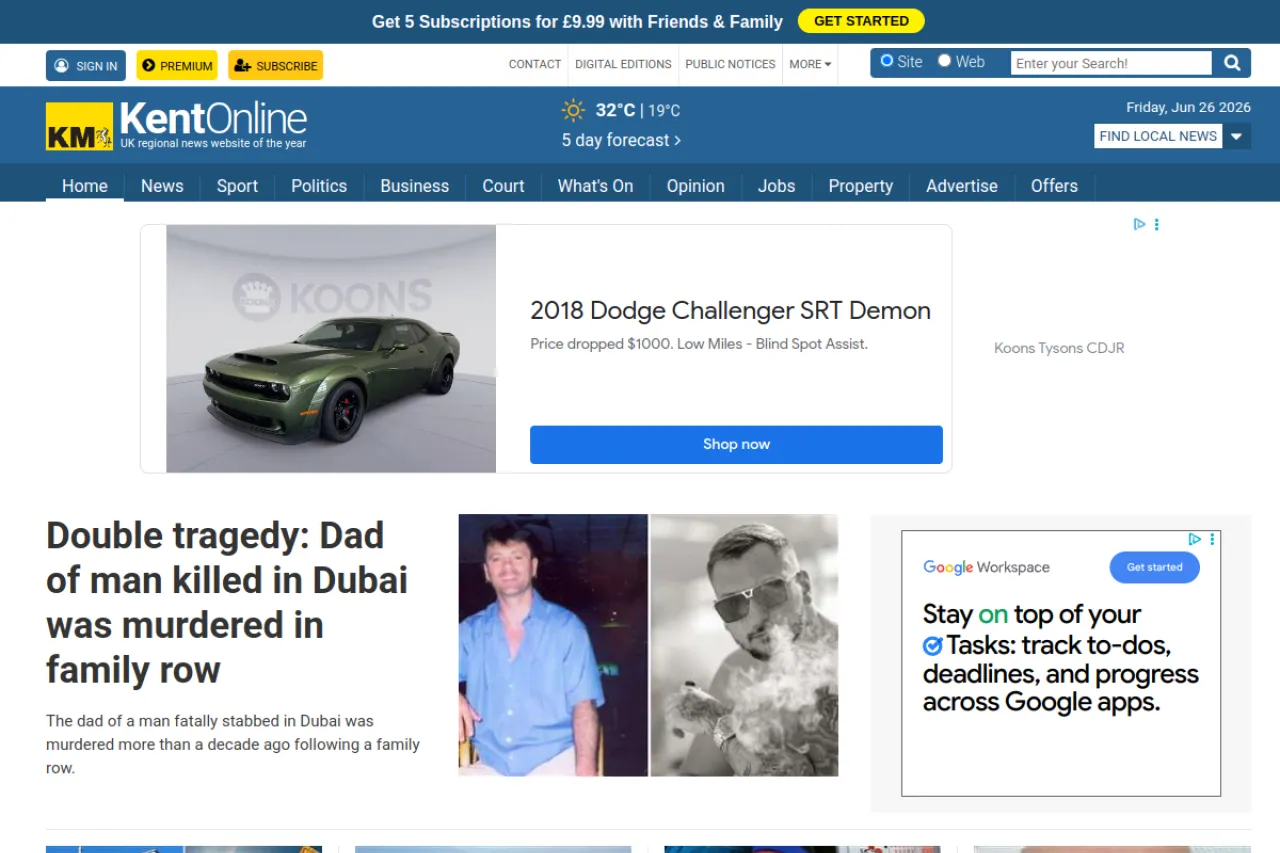This screenshot has height=853, width=1280.
Task: Open ad options dots above Koons ad
Action: click(x=1157, y=224)
